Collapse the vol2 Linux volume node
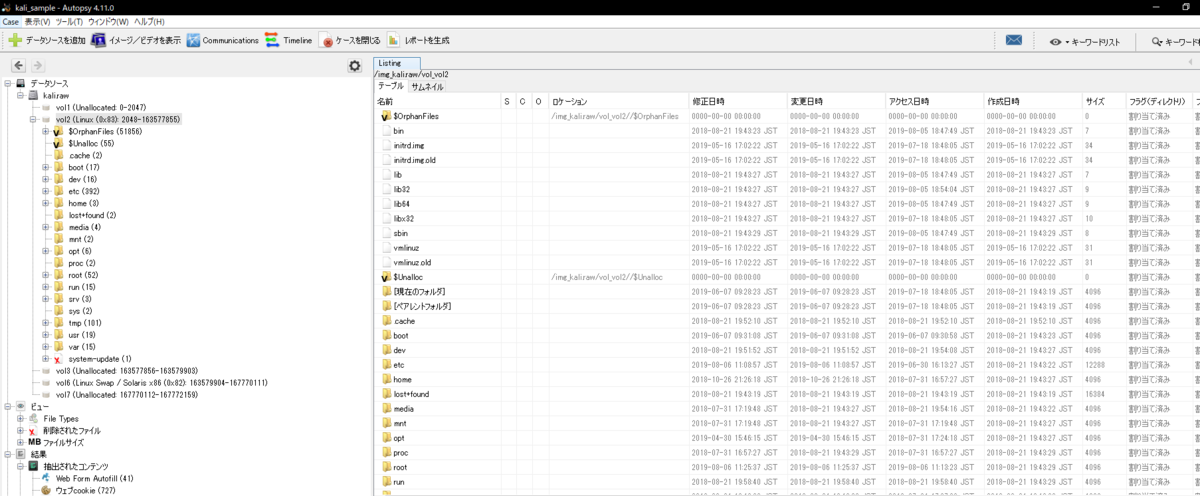Viewport: 1200px width, 496px height. [32, 119]
